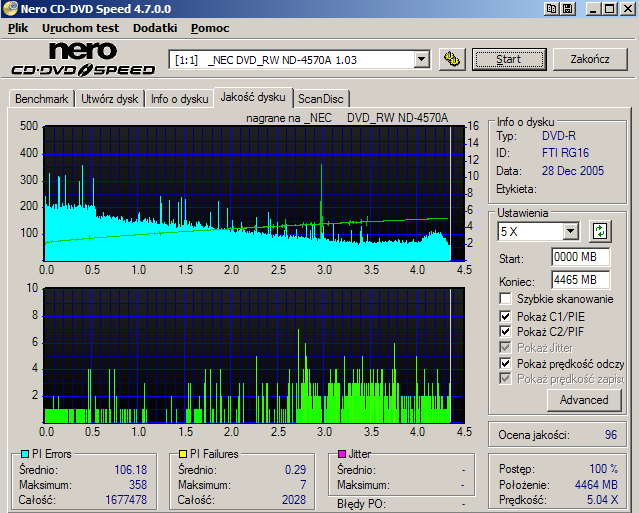Viewport: 639px width, 513px height.
Task: Toggle the disabled Pokaż Jitter checkbox
Action: click(505, 348)
